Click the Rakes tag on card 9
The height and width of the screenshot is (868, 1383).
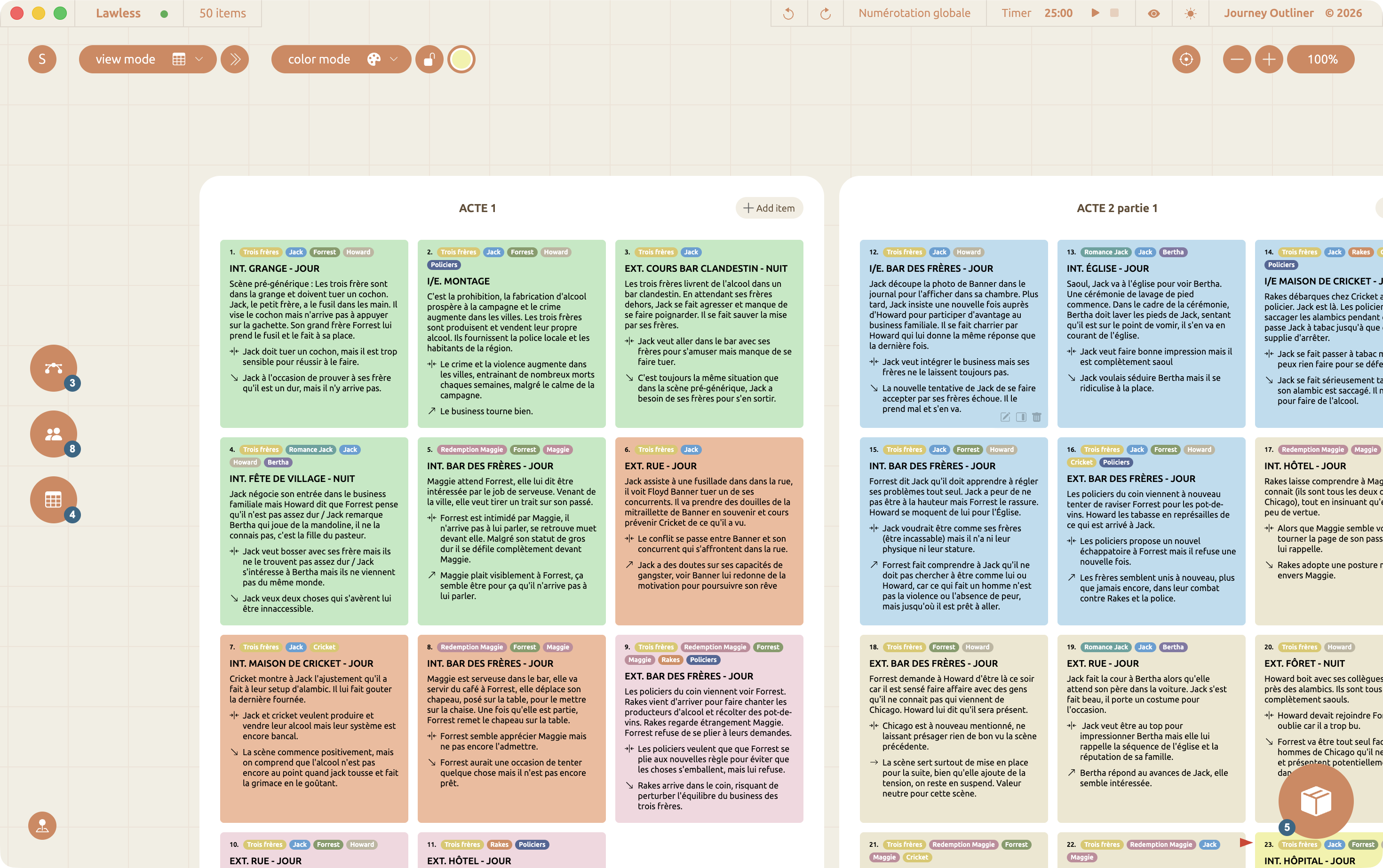click(x=670, y=660)
